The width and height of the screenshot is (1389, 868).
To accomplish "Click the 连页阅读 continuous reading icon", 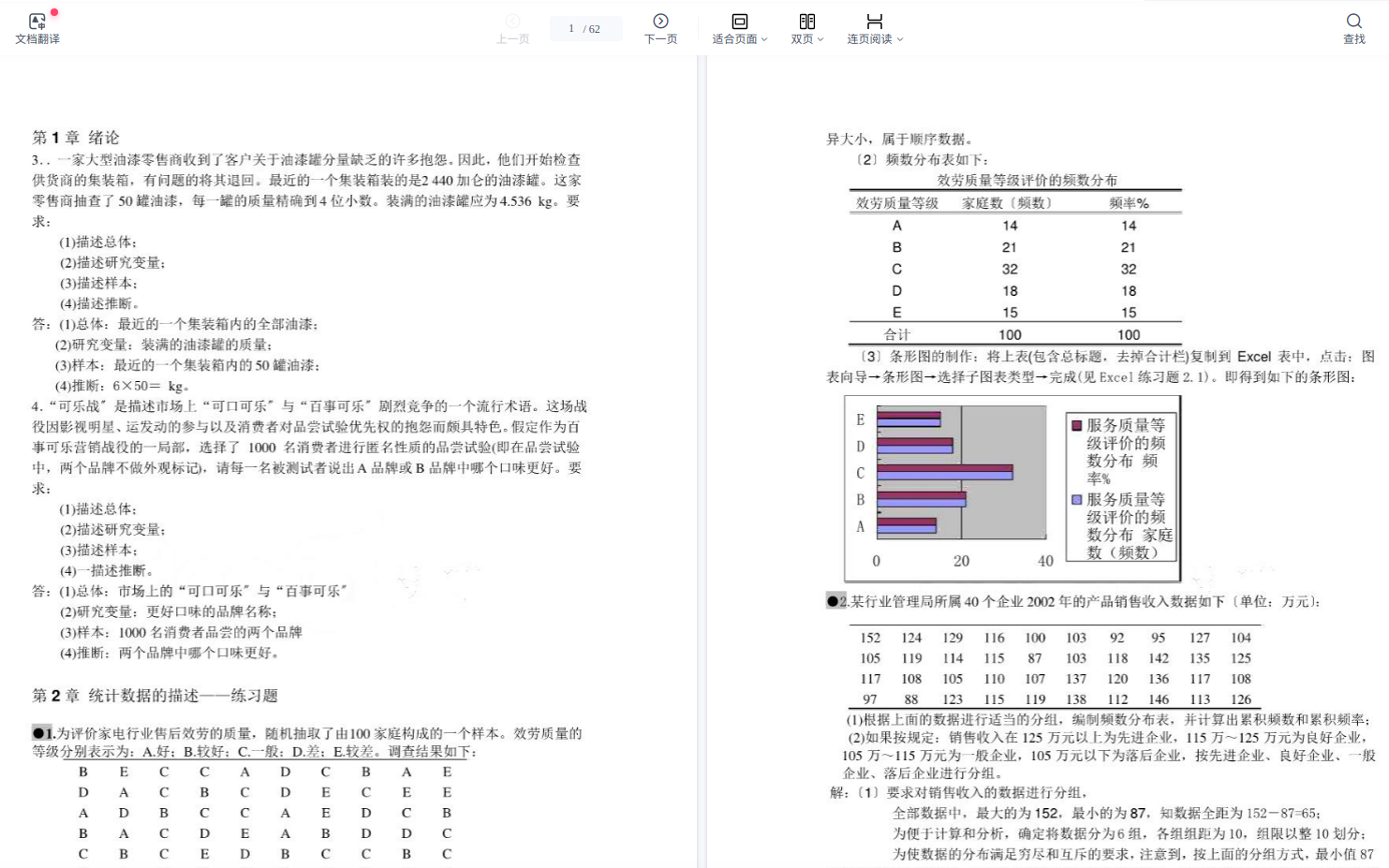I will coord(874,21).
